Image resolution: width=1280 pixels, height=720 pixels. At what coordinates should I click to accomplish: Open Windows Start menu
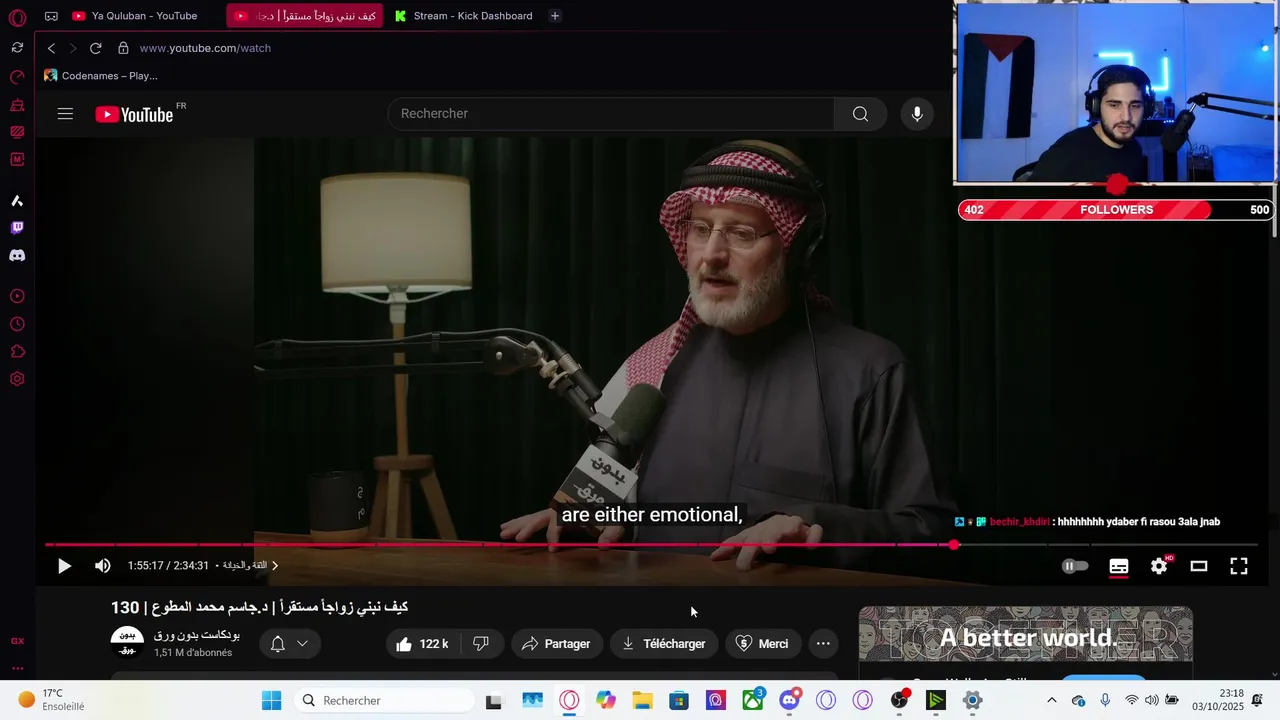[271, 700]
